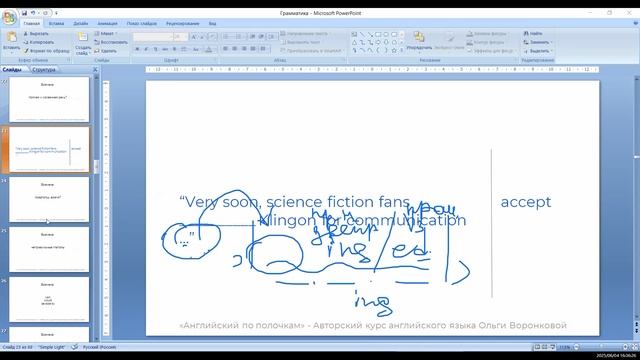This screenshot has height=360, width=640.
Task: Click the Восстановить reset slide button
Action: tap(111, 42)
